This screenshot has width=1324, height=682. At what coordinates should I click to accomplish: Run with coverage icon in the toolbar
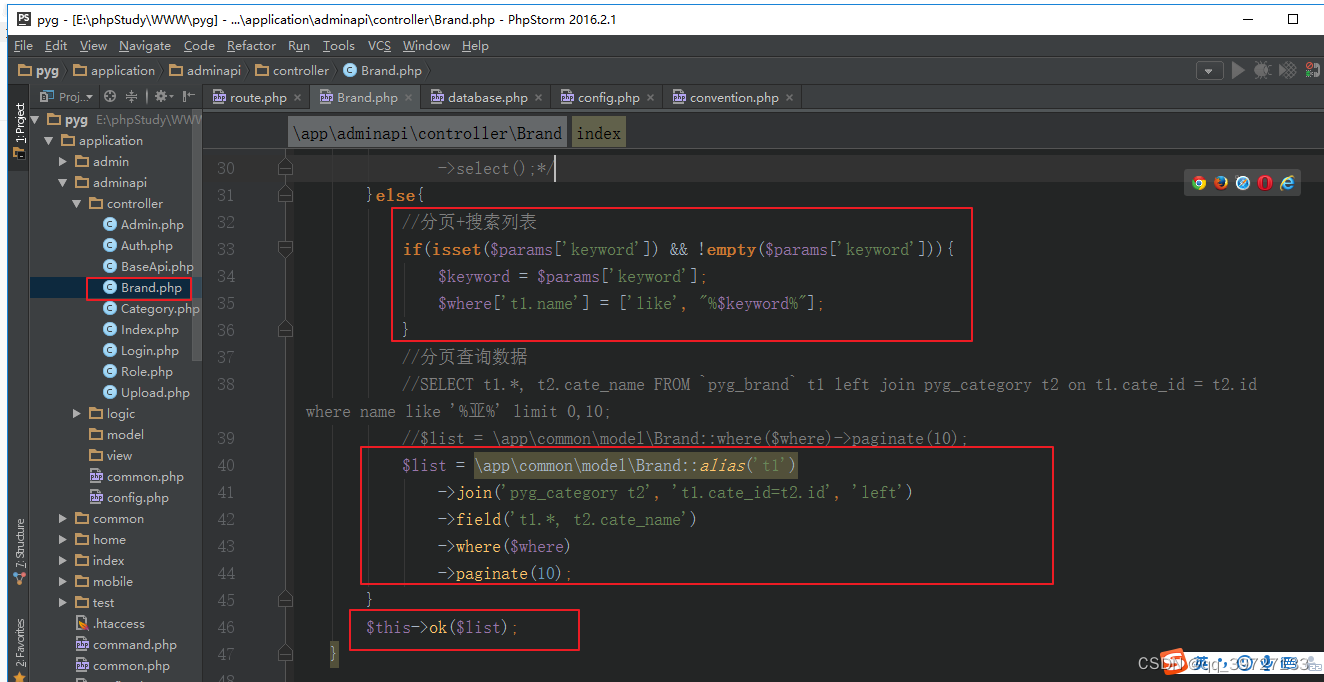point(1287,70)
